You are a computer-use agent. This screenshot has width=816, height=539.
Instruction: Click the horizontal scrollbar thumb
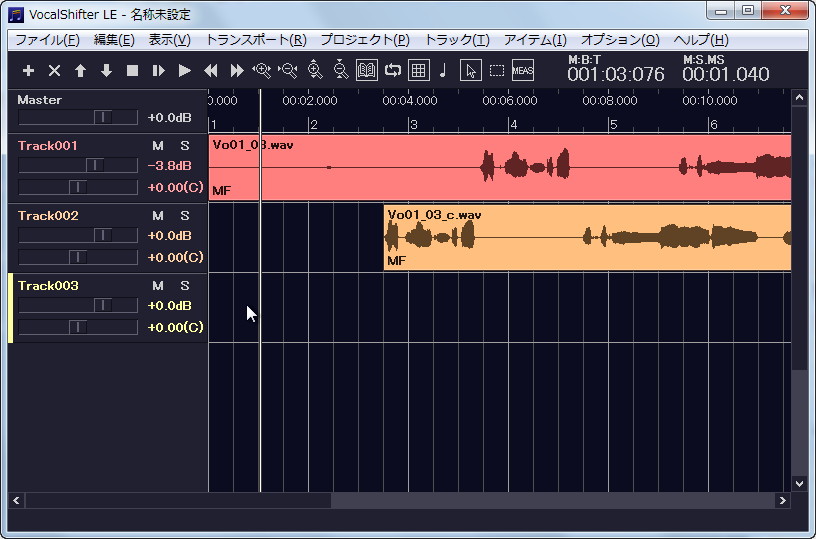178,500
